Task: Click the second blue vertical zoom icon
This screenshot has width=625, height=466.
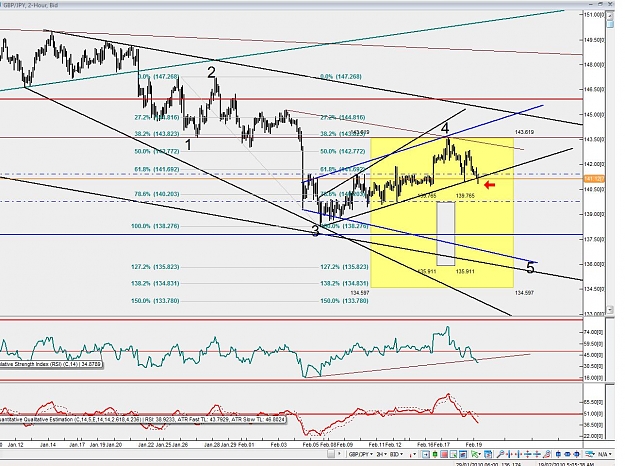Action: [537, 454]
